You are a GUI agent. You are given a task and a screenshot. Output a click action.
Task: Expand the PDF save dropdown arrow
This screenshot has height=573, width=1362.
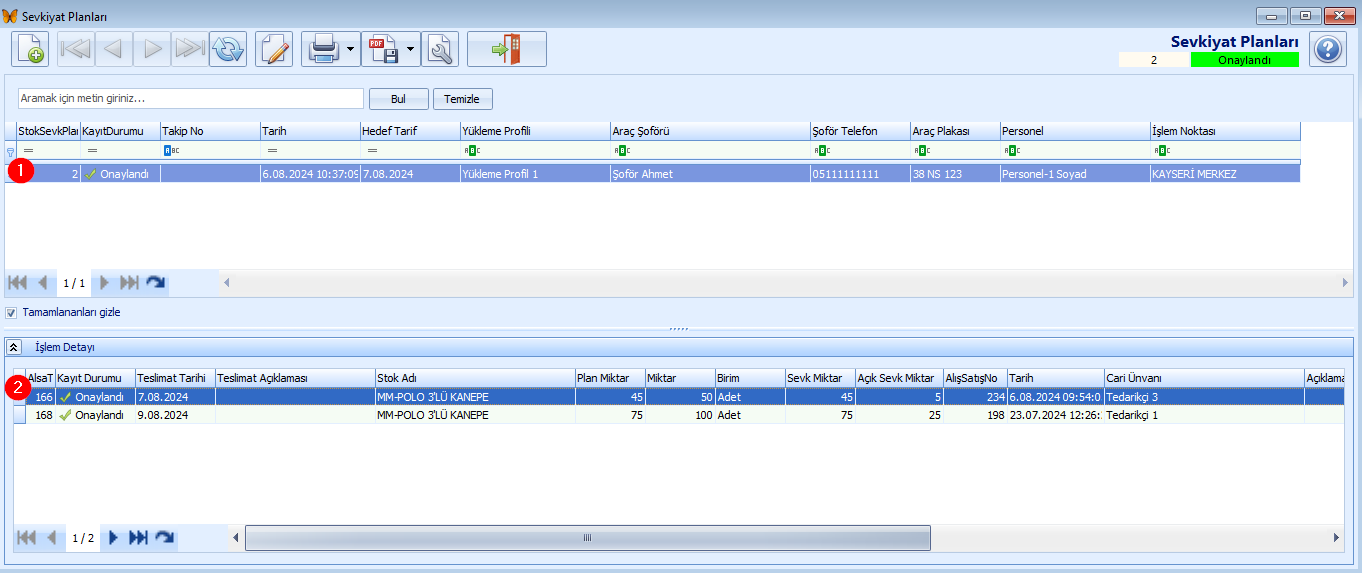[412, 49]
